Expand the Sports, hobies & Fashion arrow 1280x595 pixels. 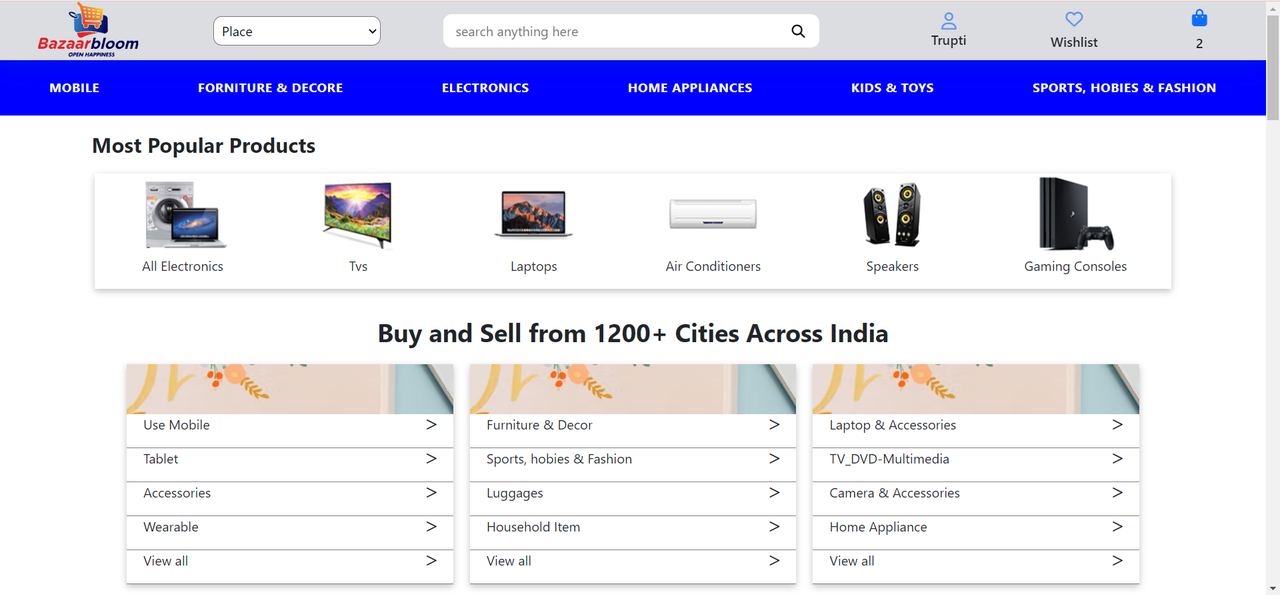774,459
